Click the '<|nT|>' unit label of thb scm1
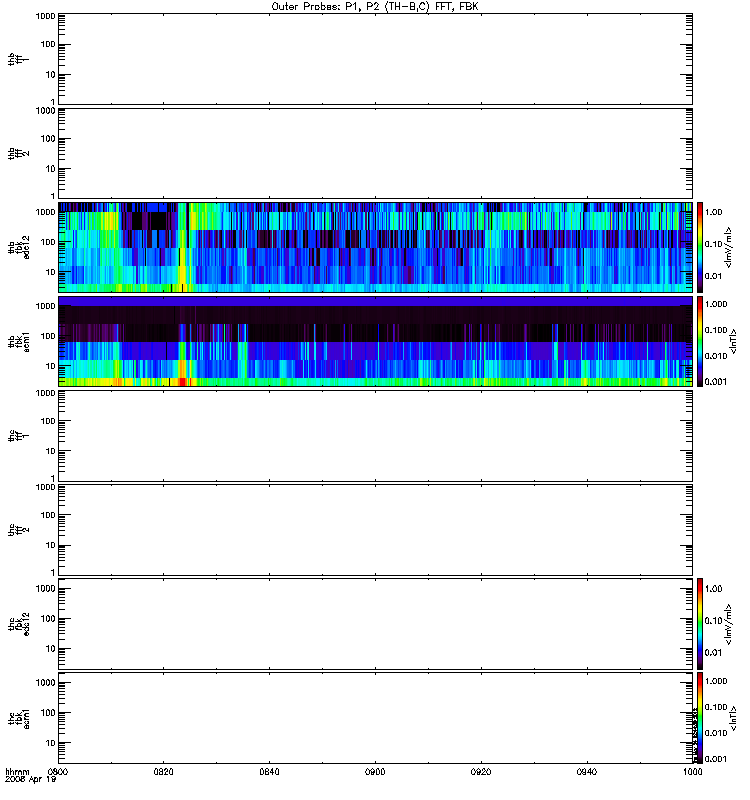Image resolution: width=750 pixels, height=800 pixels. (733, 341)
